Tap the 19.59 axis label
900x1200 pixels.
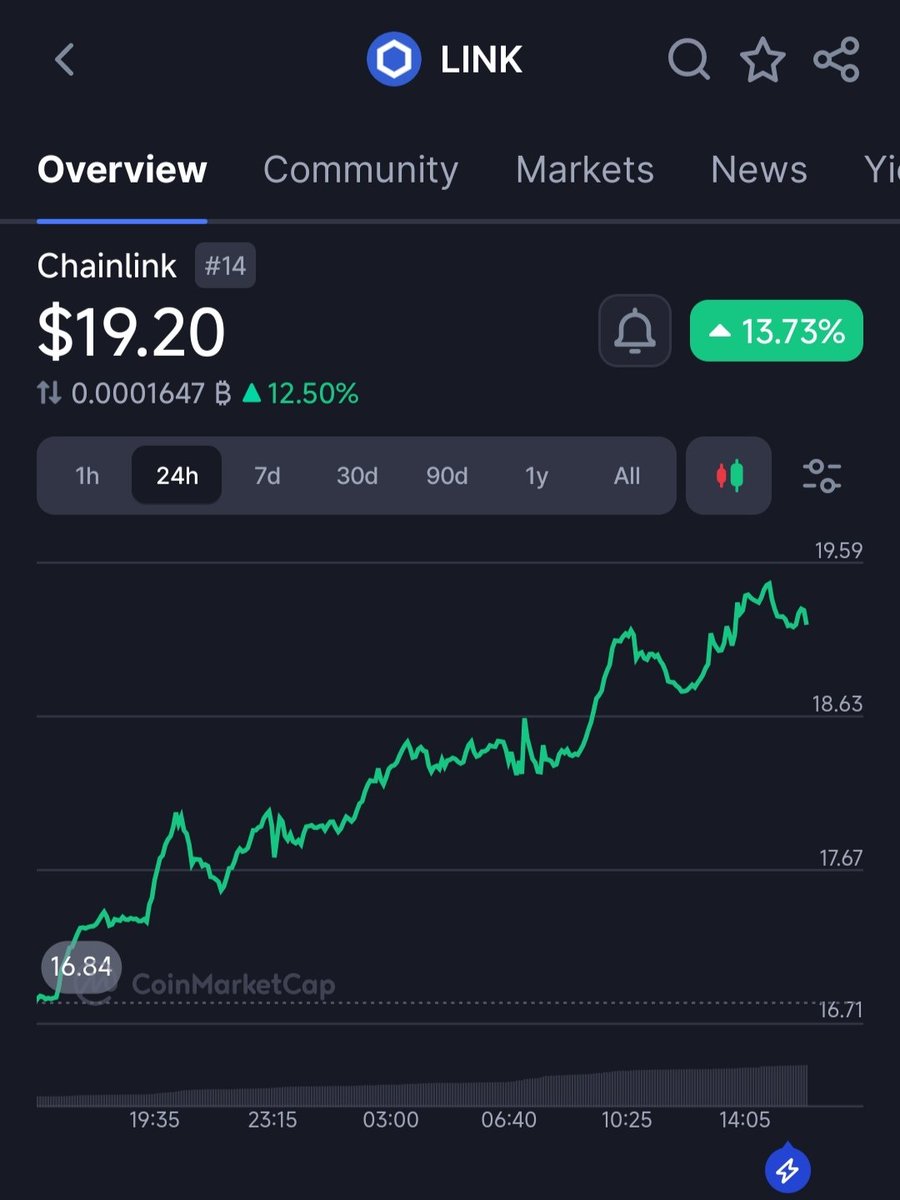coord(838,551)
